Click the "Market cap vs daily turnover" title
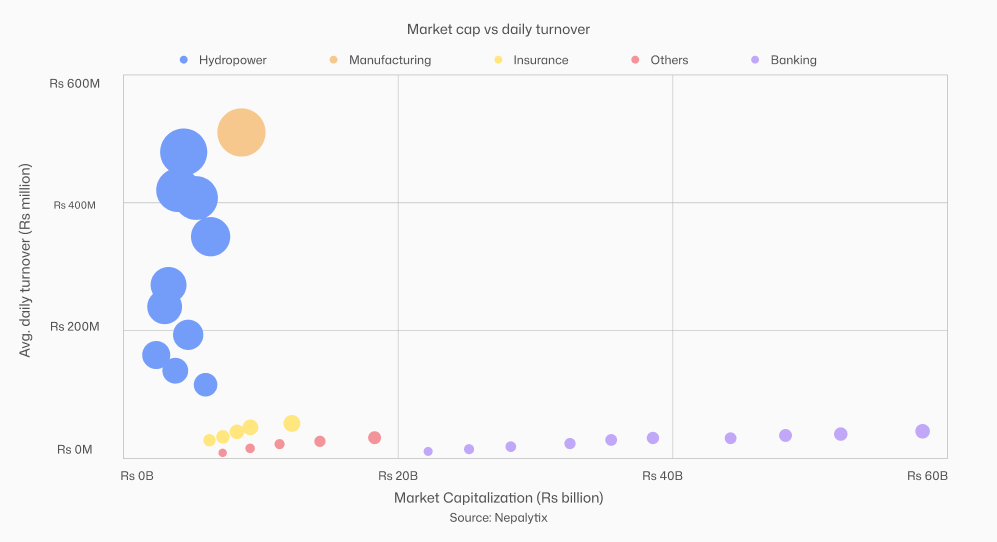This screenshot has width=997, height=542. pyautogui.click(x=498, y=29)
